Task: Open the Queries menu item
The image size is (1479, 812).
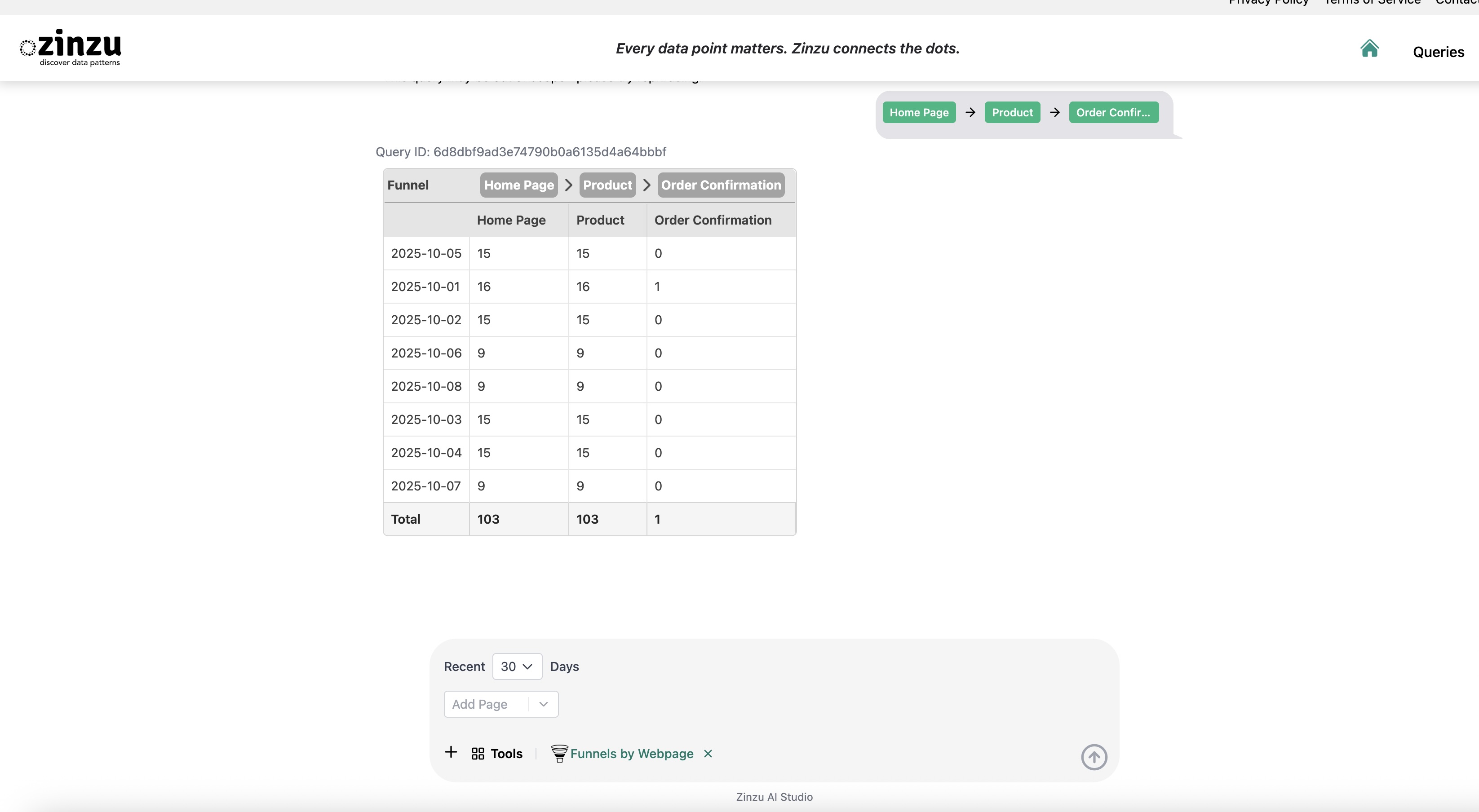Action: (1438, 52)
